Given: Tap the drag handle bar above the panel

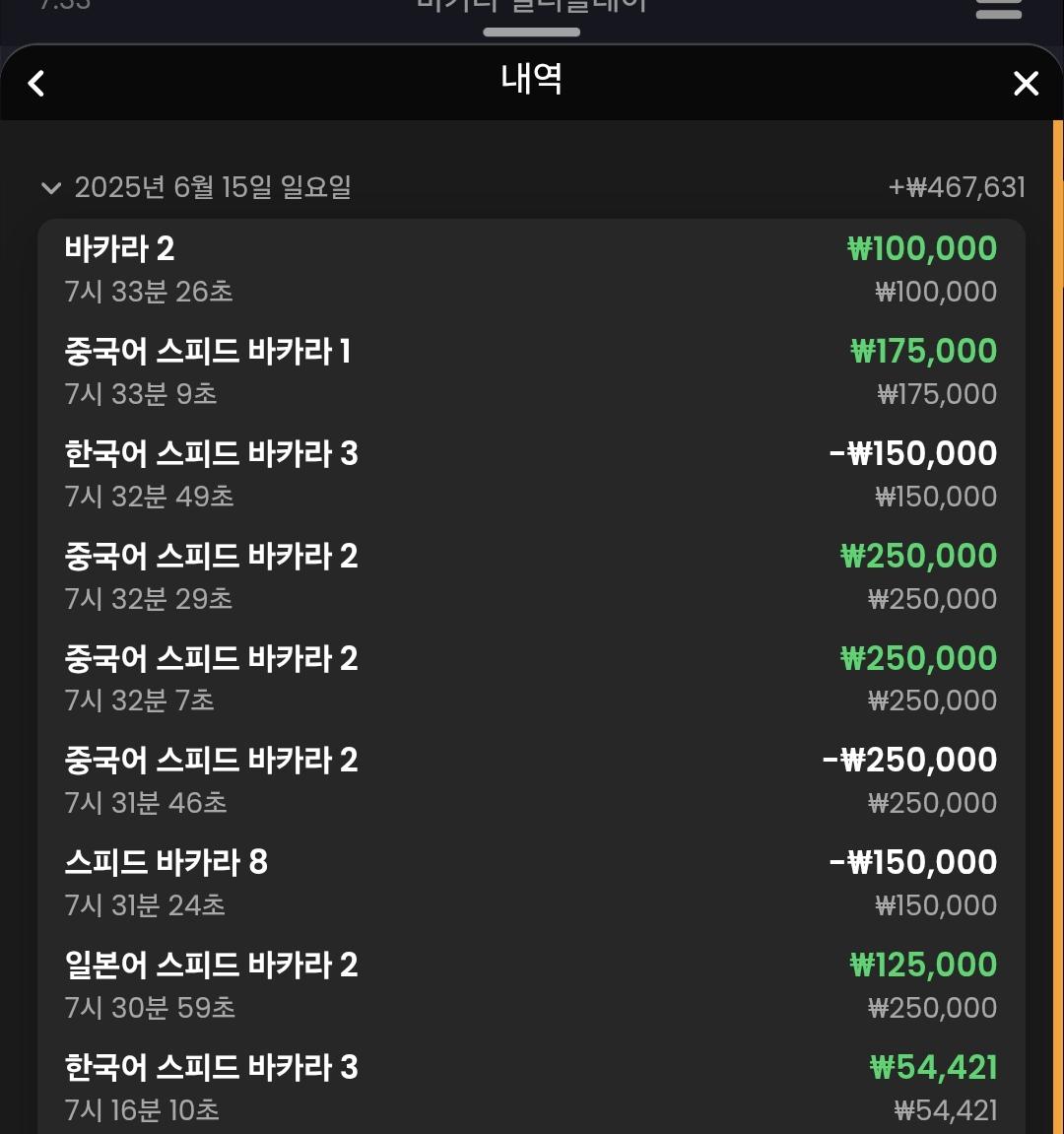Looking at the screenshot, I should (532, 32).
